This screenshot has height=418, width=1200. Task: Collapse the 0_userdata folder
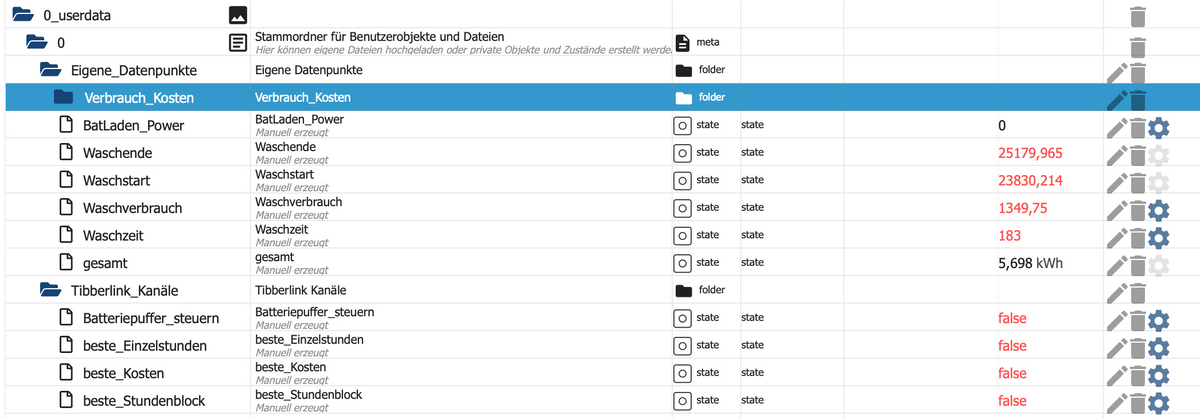pos(22,15)
